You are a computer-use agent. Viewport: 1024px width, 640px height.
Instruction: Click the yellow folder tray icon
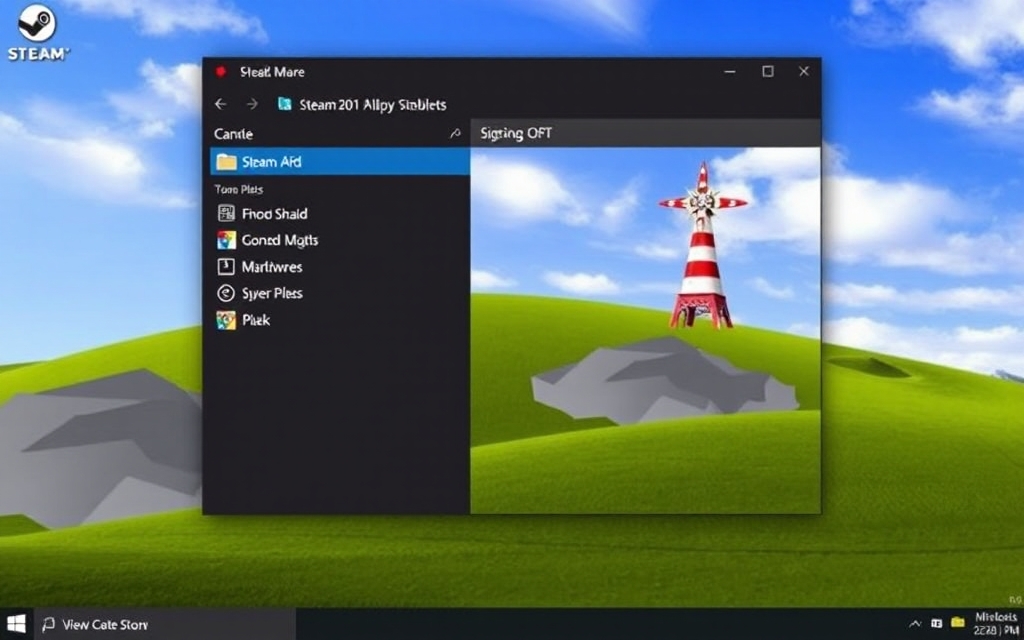click(x=958, y=623)
